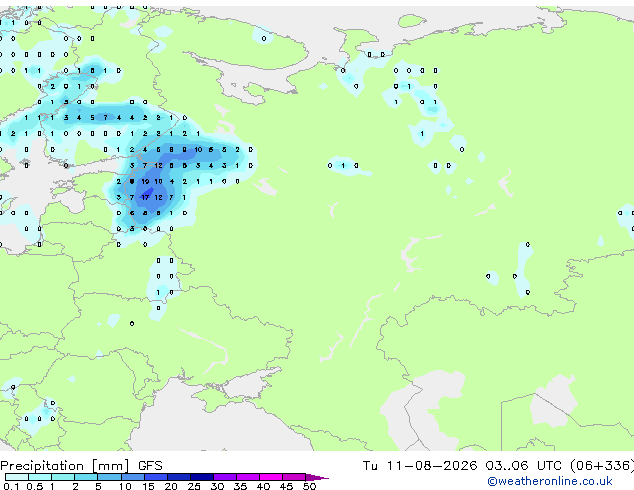Screen dimensions: 634x490
Task: Click the '20' legend label
Action: 171,486
